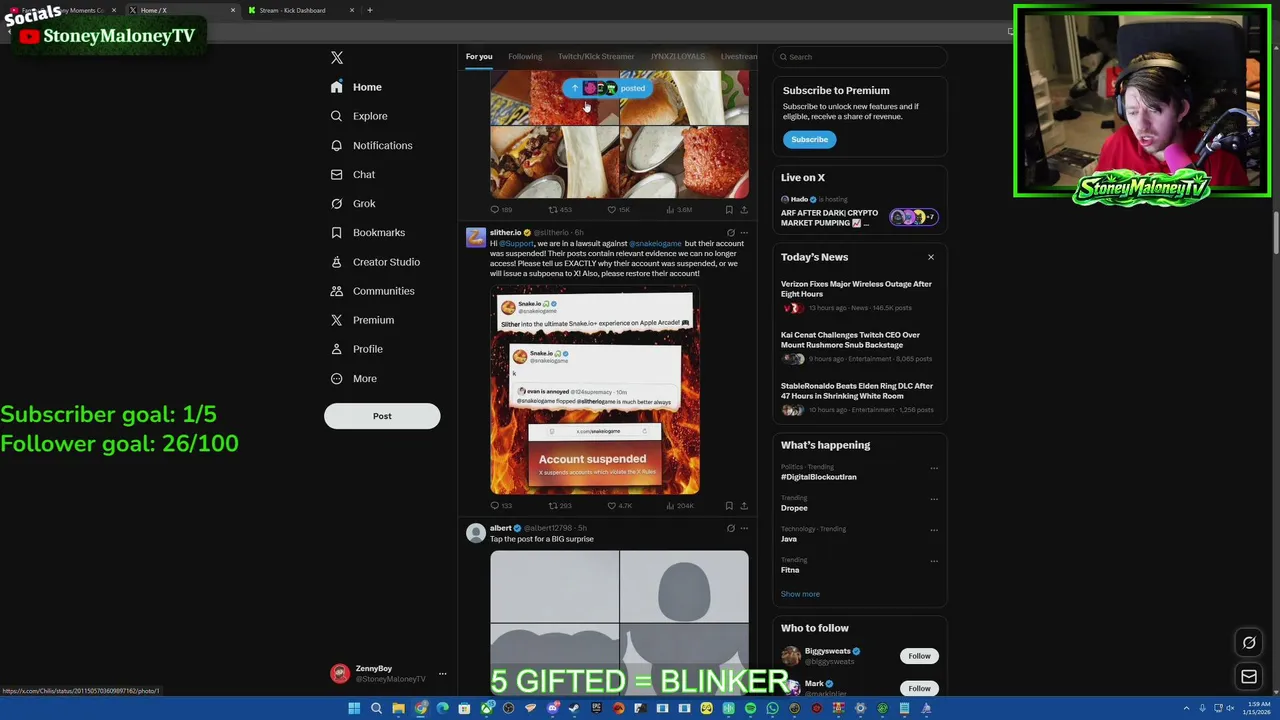Select the Home / X browser tab
This screenshot has width=1280, height=720.
[x=182, y=10]
